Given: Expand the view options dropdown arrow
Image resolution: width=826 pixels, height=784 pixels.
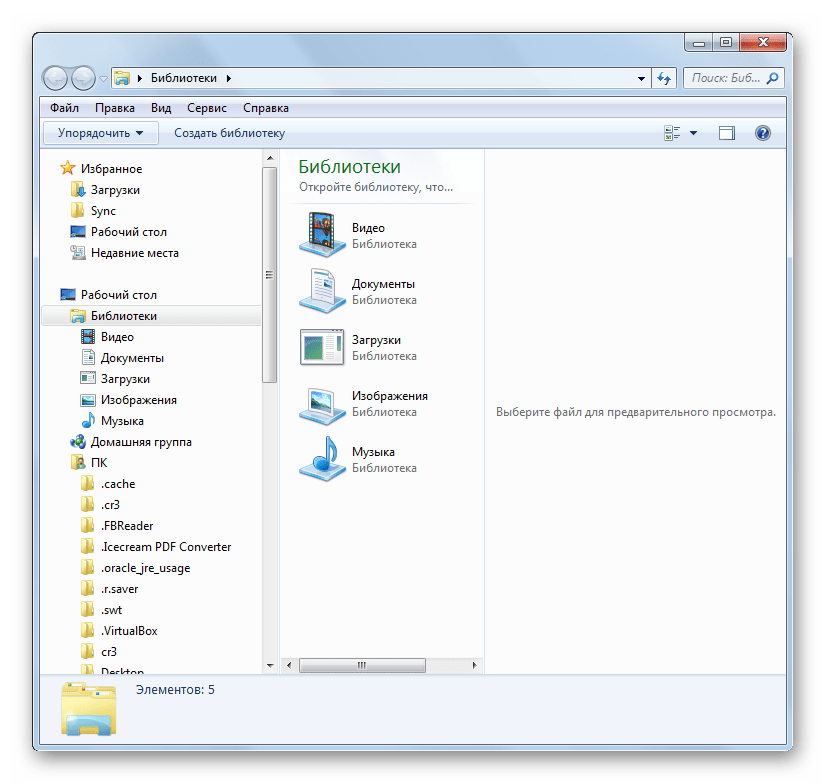Looking at the screenshot, I should (x=693, y=133).
